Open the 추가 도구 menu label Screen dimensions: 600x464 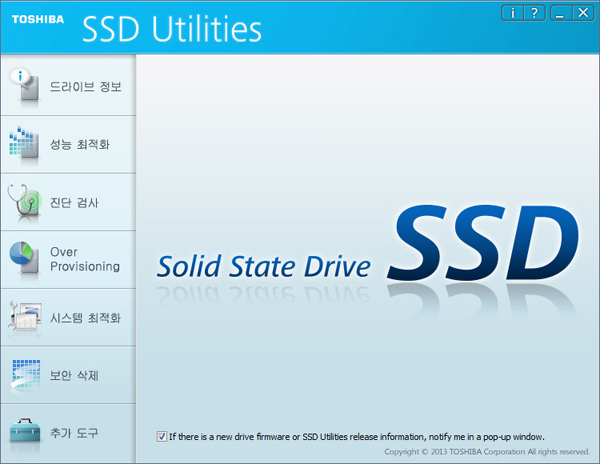pos(74,433)
